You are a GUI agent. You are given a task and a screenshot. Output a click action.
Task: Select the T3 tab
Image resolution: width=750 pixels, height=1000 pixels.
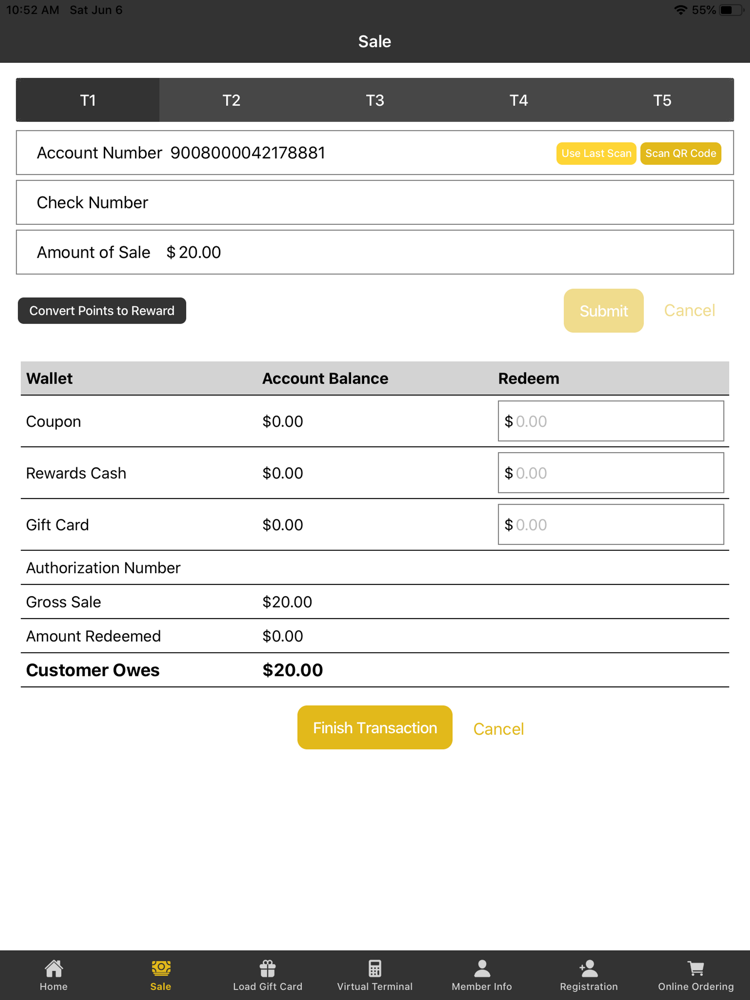tap(375, 100)
